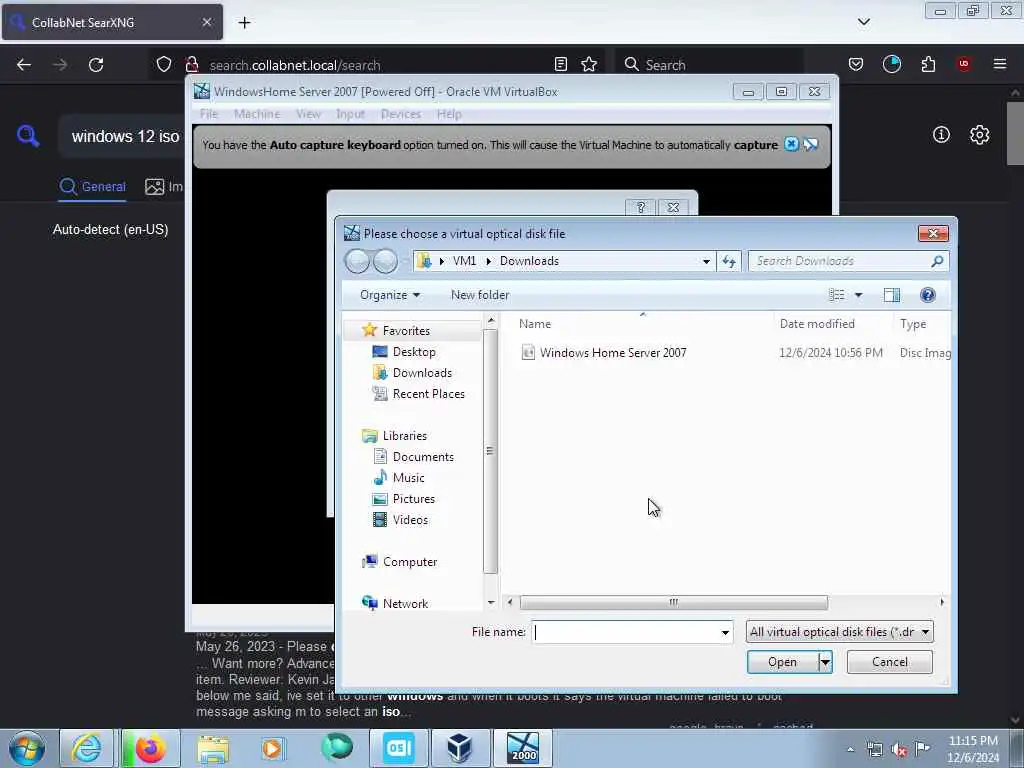Viewport: 1024px width, 768px height.
Task: Open the file type filter dropdown
Action: pos(839,632)
